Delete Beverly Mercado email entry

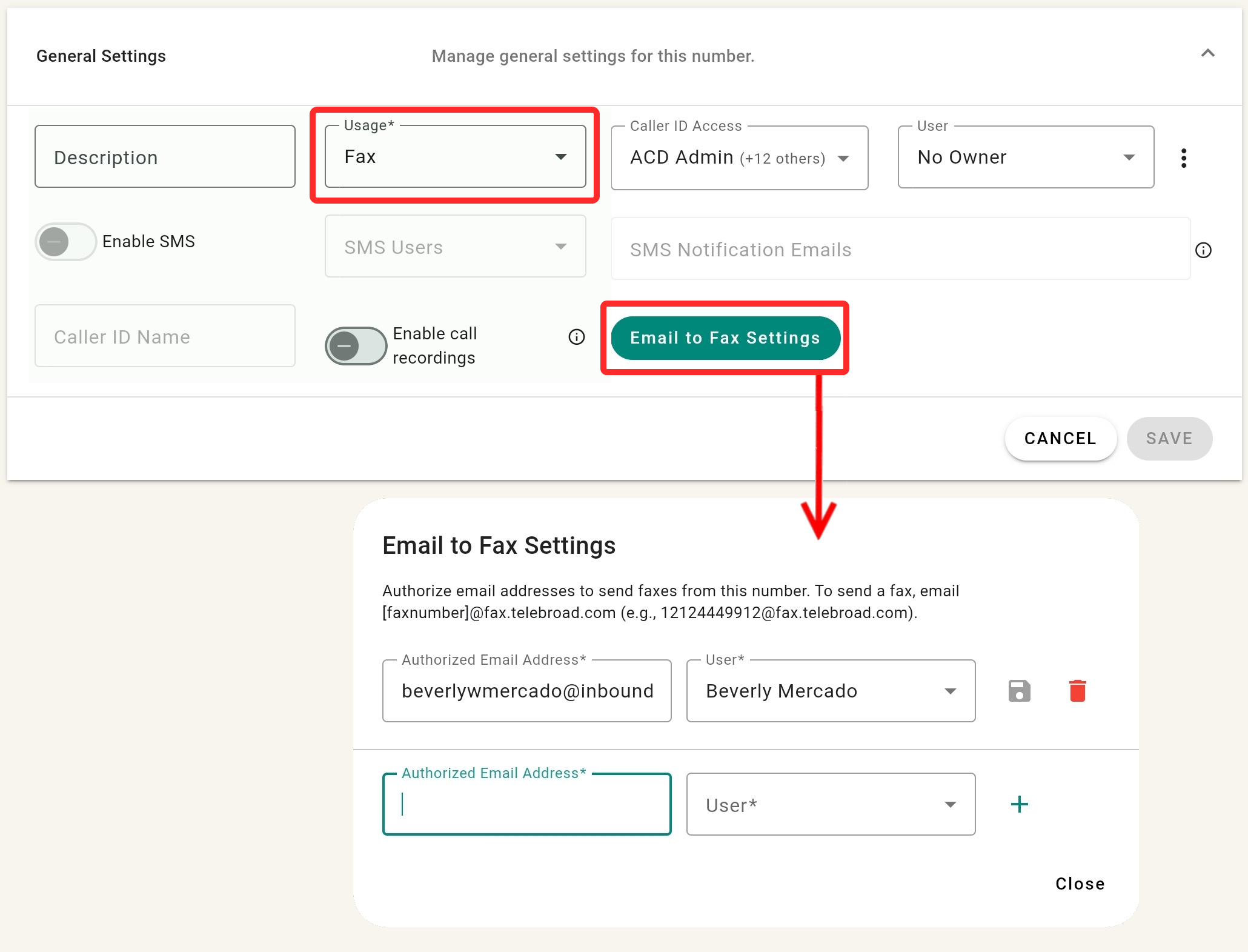(x=1077, y=691)
